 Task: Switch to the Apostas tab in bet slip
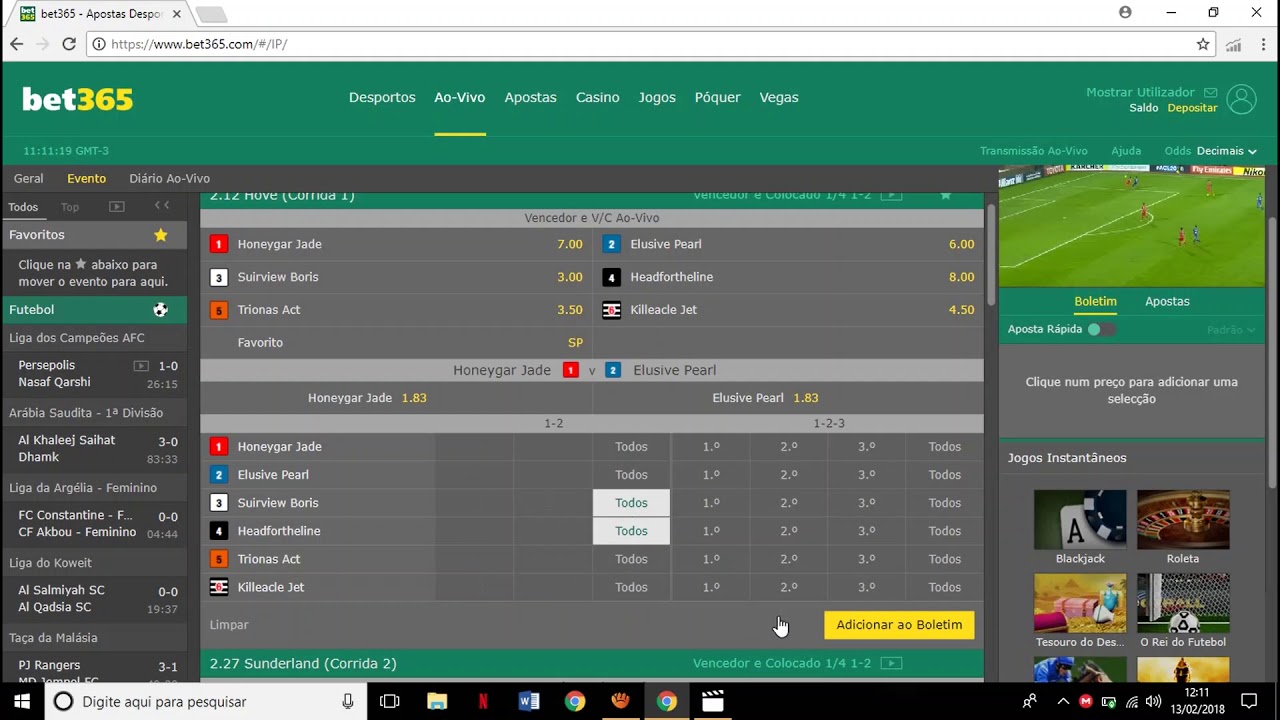point(1167,301)
